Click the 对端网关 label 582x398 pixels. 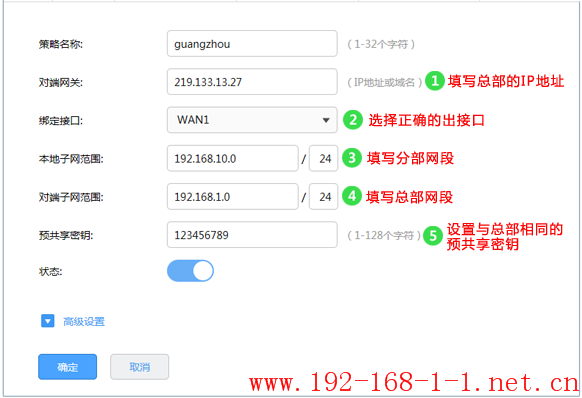(61, 82)
